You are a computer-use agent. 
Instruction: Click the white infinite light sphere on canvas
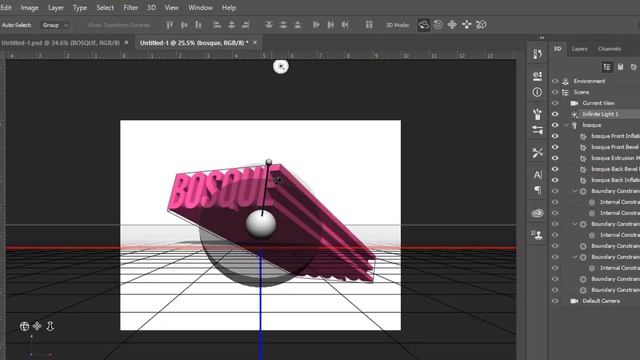pyautogui.click(x=261, y=224)
